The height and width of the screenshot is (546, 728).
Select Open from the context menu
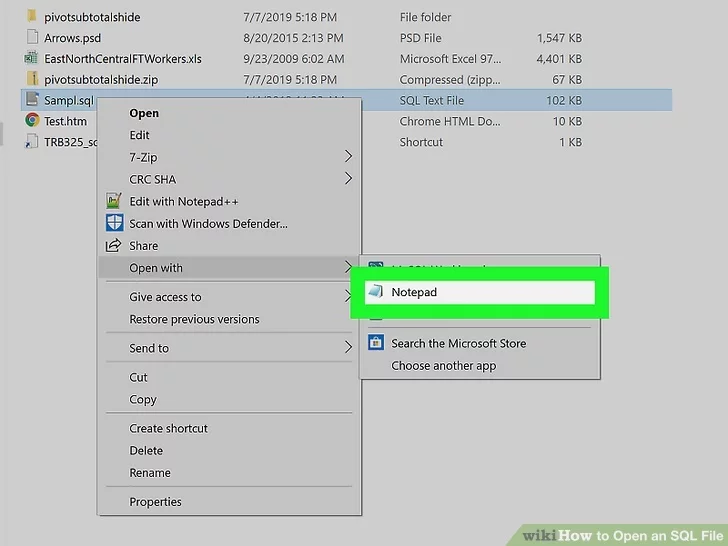click(144, 113)
